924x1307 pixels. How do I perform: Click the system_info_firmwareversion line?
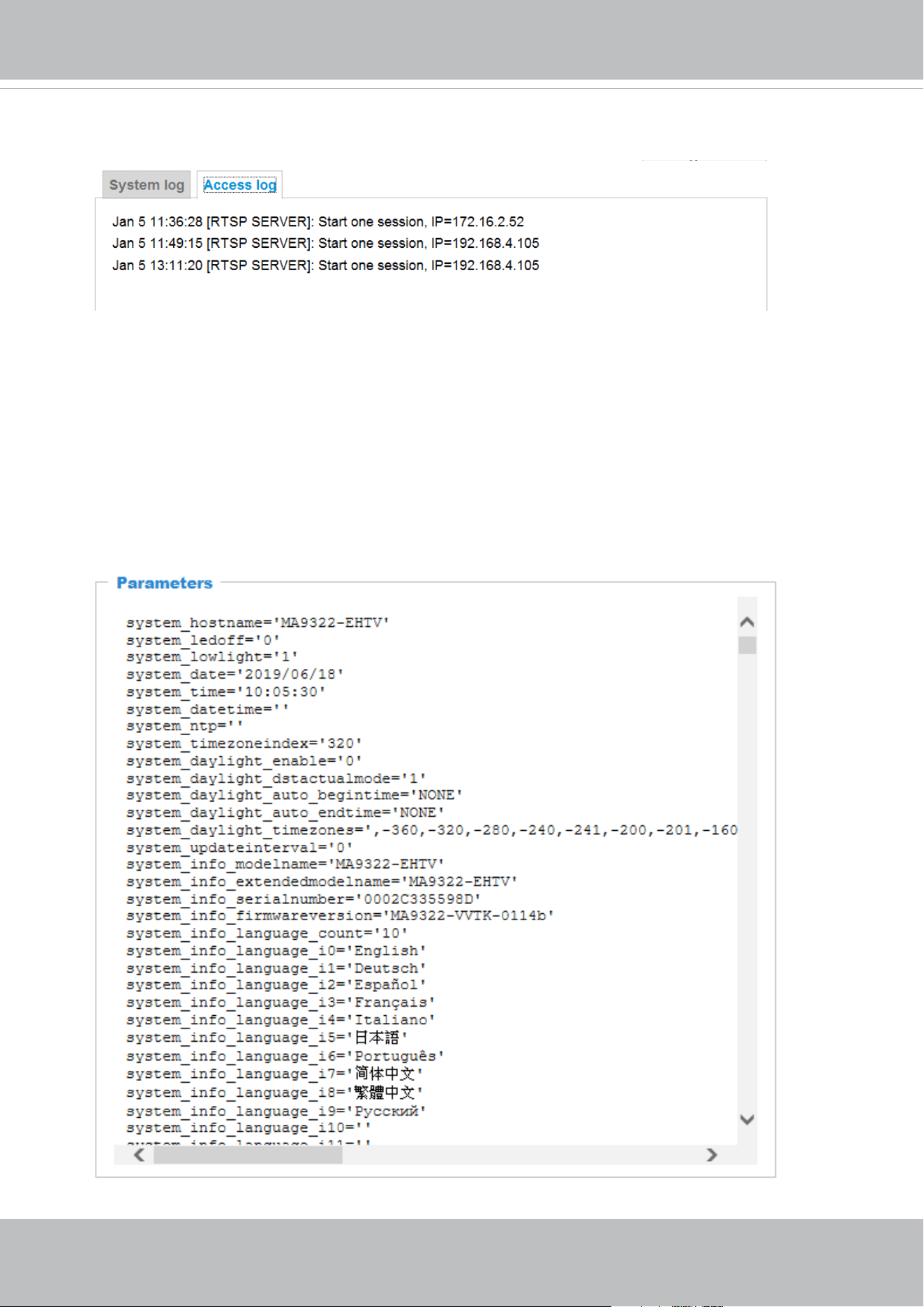pyautogui.click(x=340, y=916)
